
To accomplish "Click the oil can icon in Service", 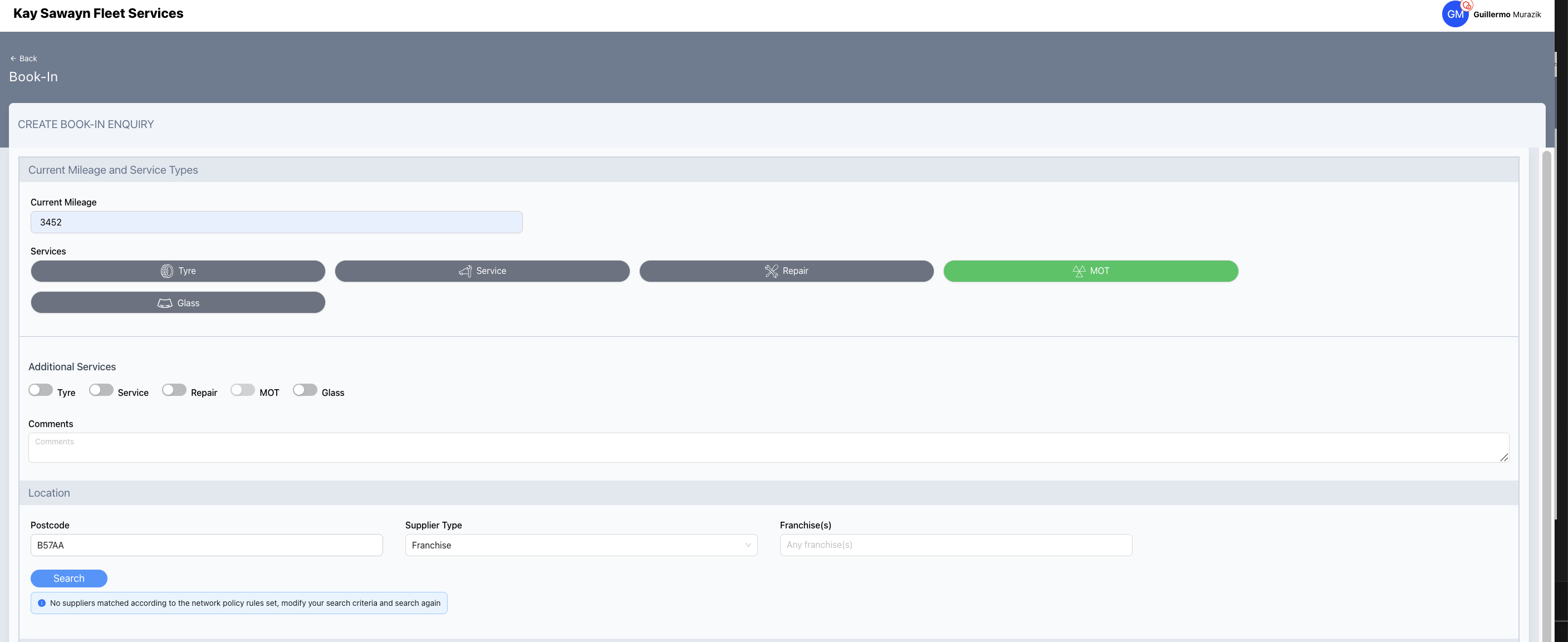I will coord(465,271).
